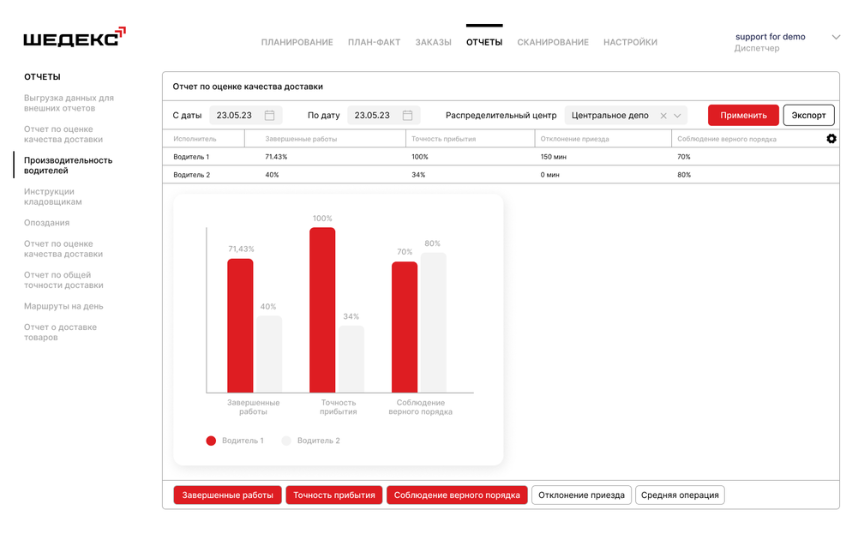Go to the ЗАКАЗЫ tab
The image size is (864, 534).
[433, 42]
